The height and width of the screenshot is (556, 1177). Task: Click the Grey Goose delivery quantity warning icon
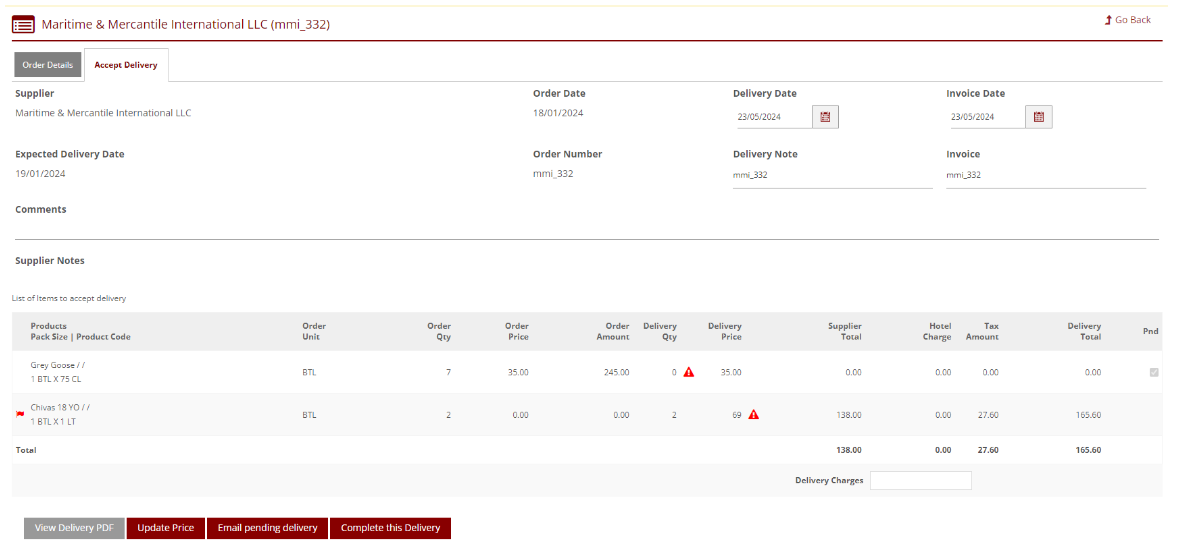click(689, 372)
